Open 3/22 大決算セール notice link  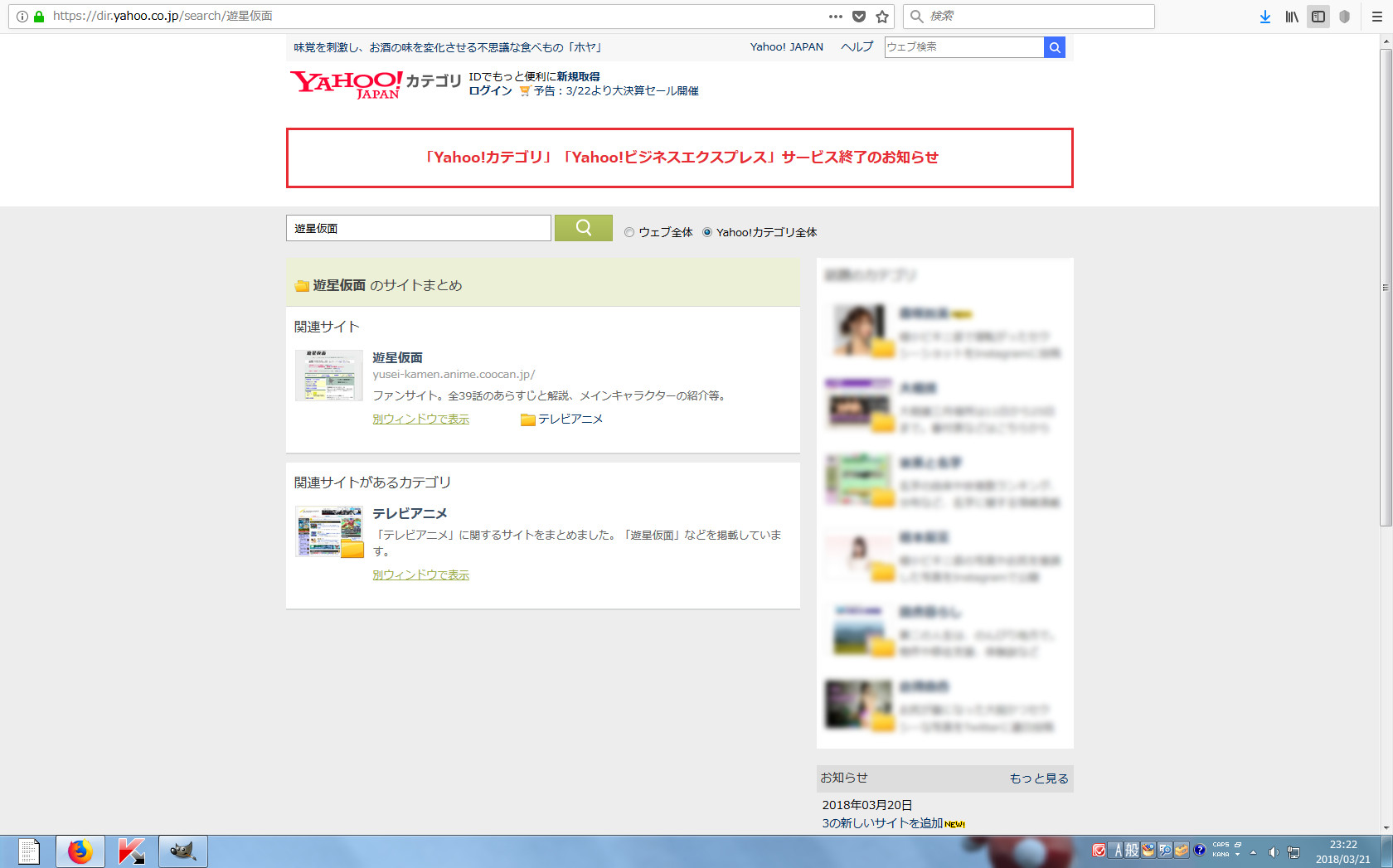pyautogui.click(x=615, y=91)
